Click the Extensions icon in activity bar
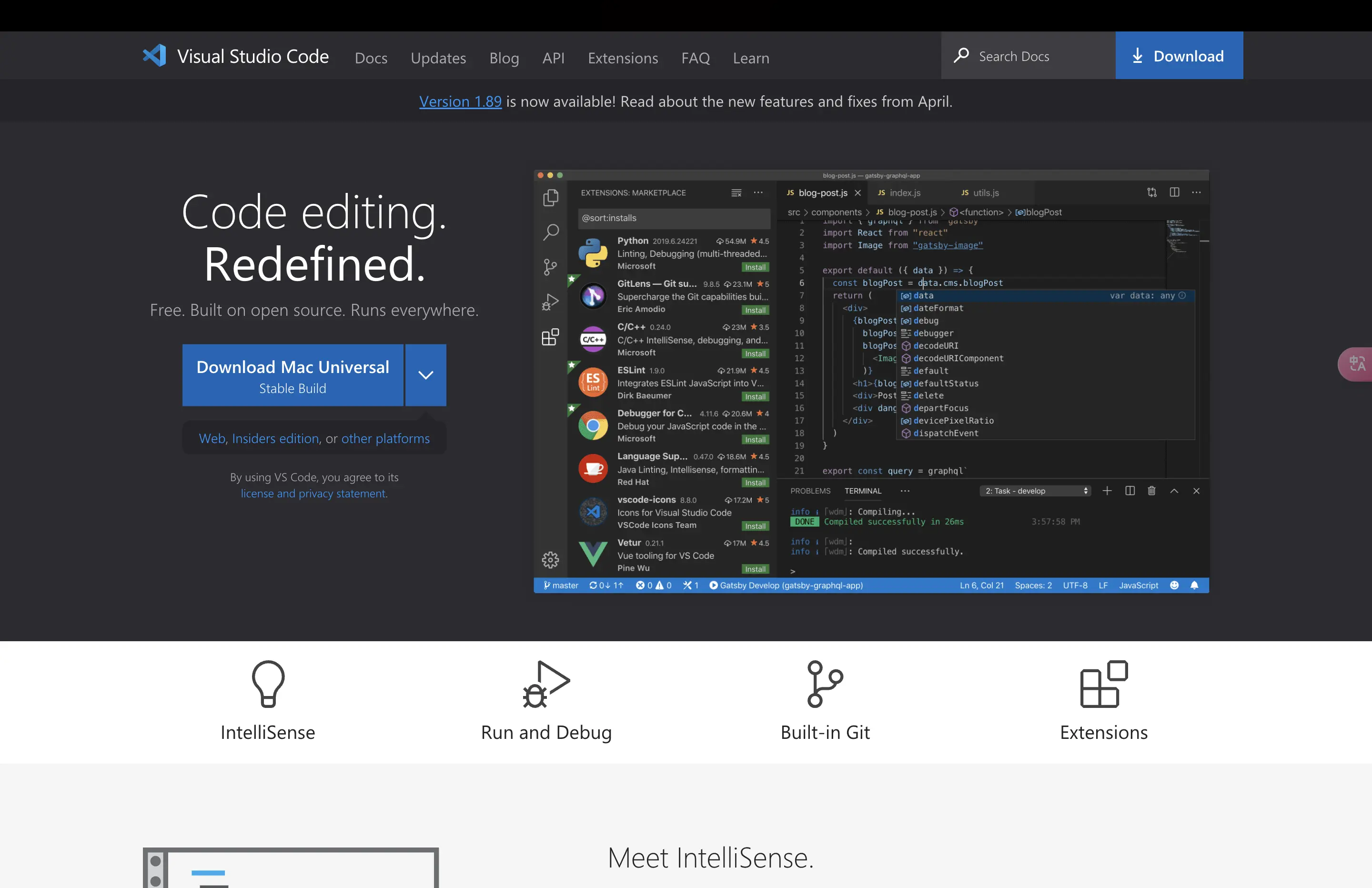Viewport: 1372px width, 888px height. [x=551, y=337]
